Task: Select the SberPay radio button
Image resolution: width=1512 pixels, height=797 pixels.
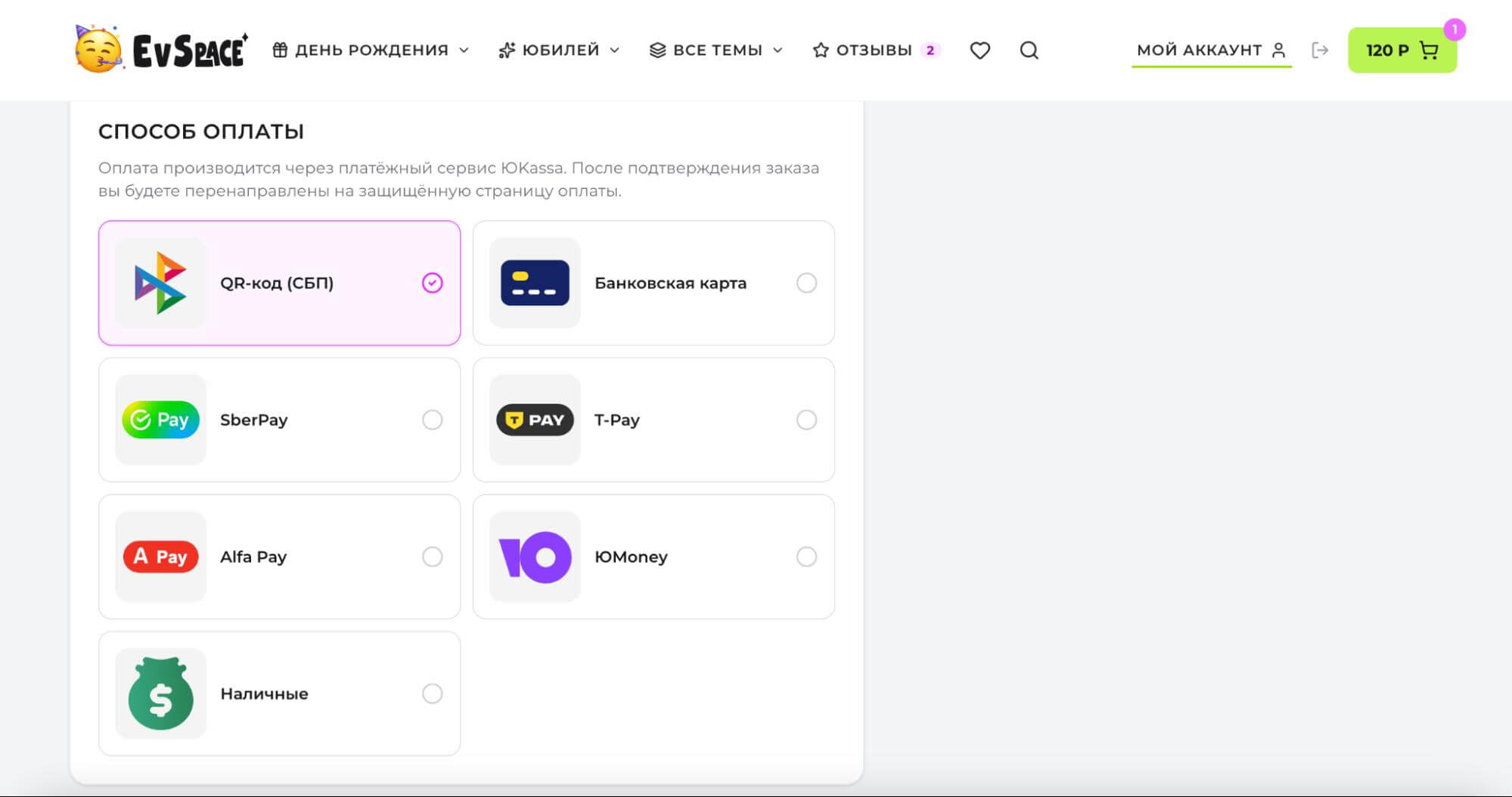Action: coord(432,420)
